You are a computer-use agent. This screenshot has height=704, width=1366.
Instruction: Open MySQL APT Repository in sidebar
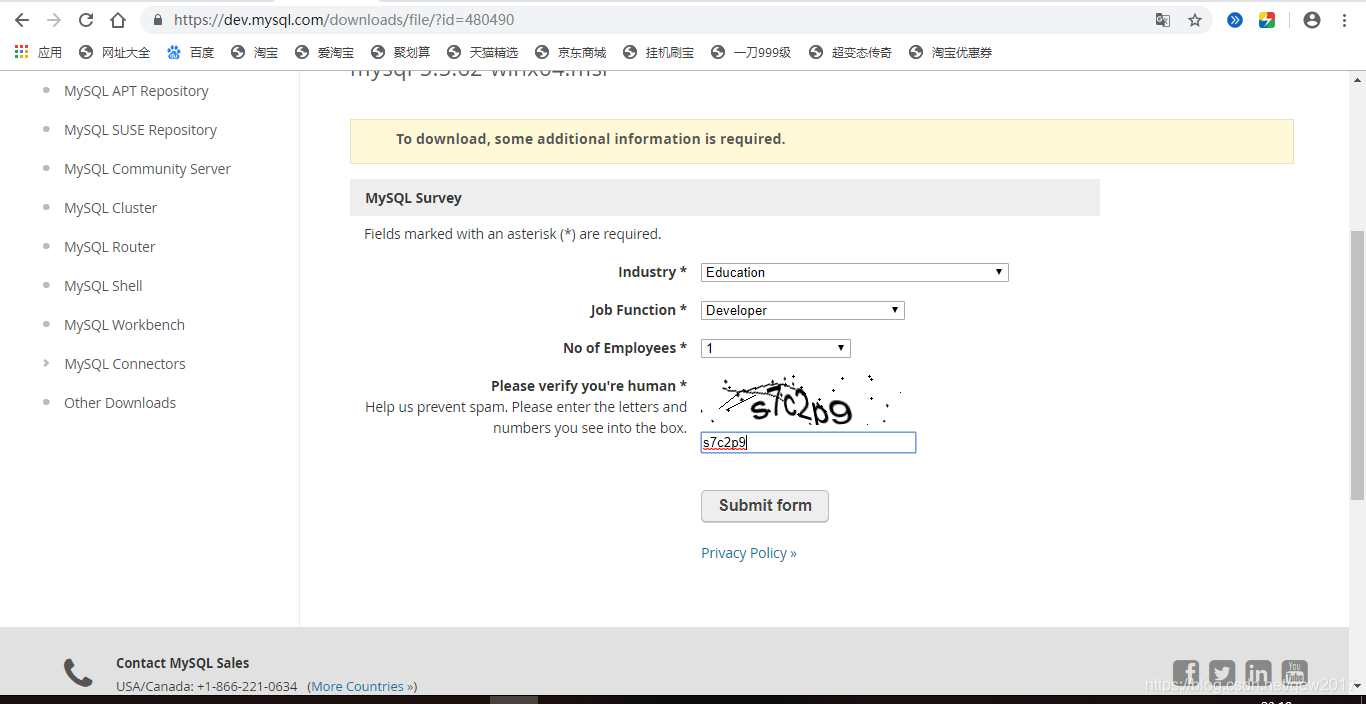coord(136,91)
